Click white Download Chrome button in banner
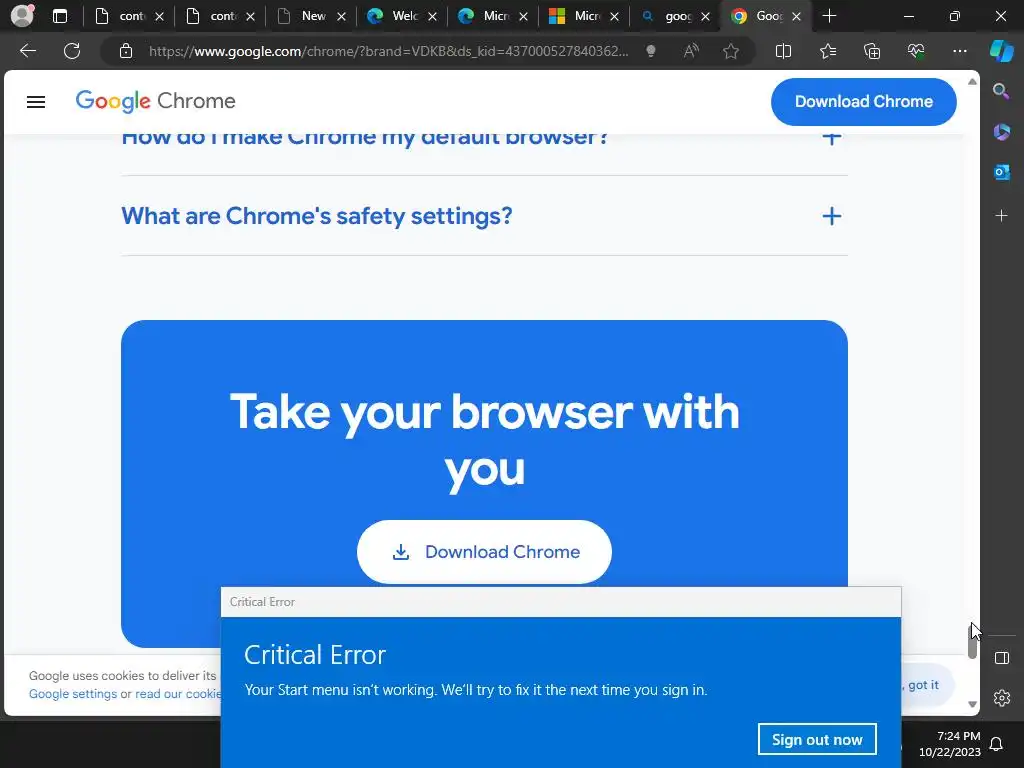The width and height of the screenshot is (1024, 768). (484, 552)
